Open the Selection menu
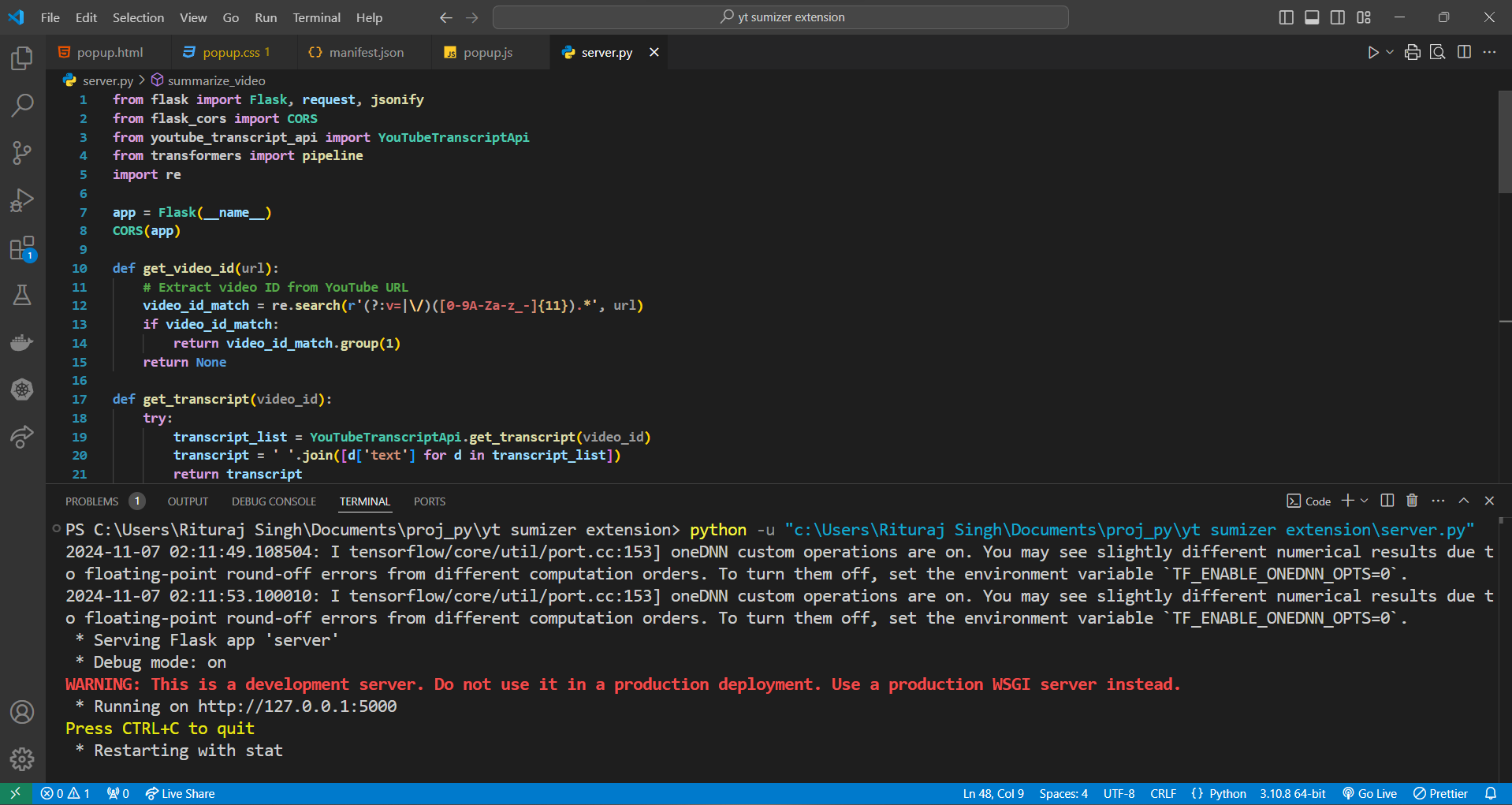Screen dimensions: 1512x805 [138, 17]
